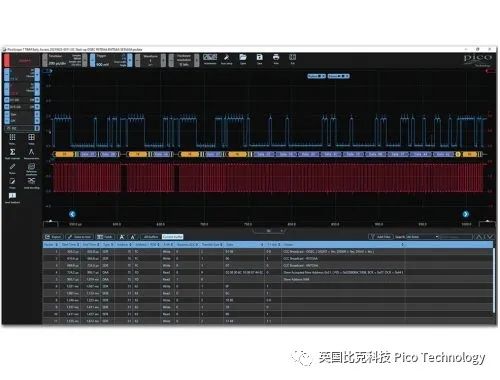Click the Start Time column header
This screenshot has width=500, height=380.
click(69, 245)
